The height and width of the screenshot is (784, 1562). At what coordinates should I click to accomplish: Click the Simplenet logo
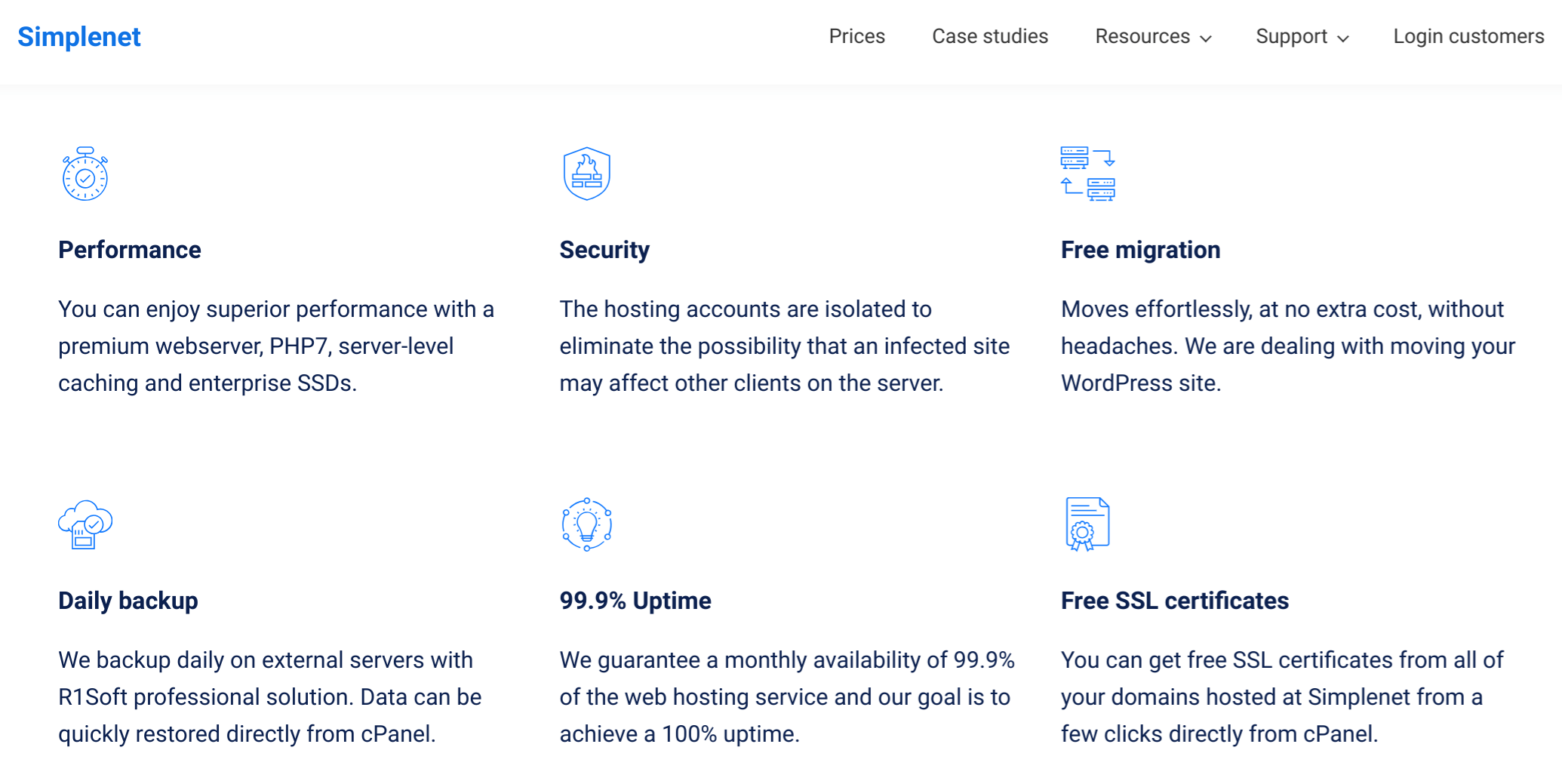point(79,37)
